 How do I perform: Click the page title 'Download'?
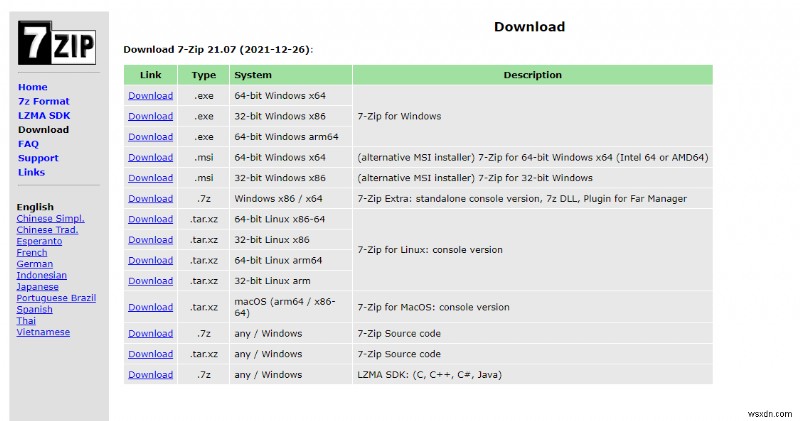pyautogui.click(x=529, y=27)
